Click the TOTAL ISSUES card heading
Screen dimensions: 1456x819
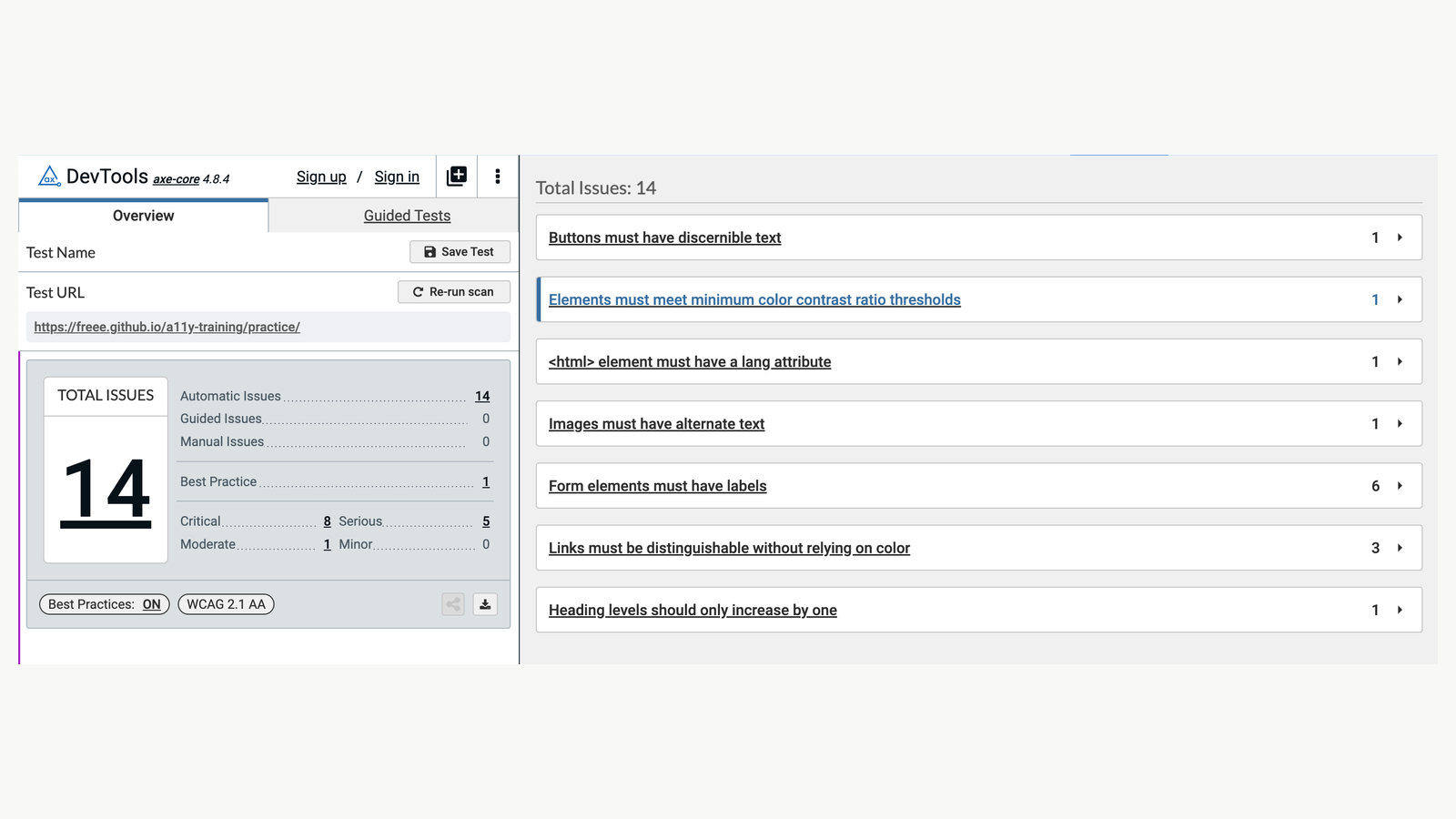click(x=106, y=395)
